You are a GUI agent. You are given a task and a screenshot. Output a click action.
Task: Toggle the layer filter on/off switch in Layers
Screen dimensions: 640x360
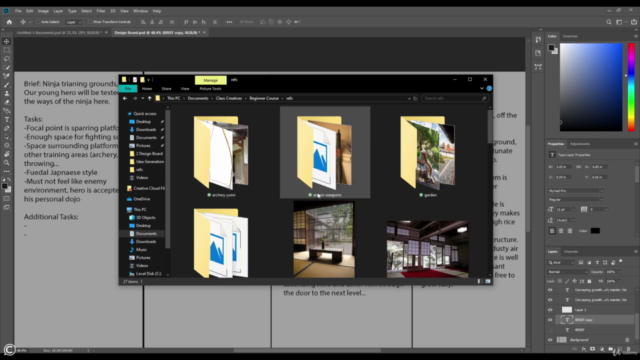tap(621, 261)
